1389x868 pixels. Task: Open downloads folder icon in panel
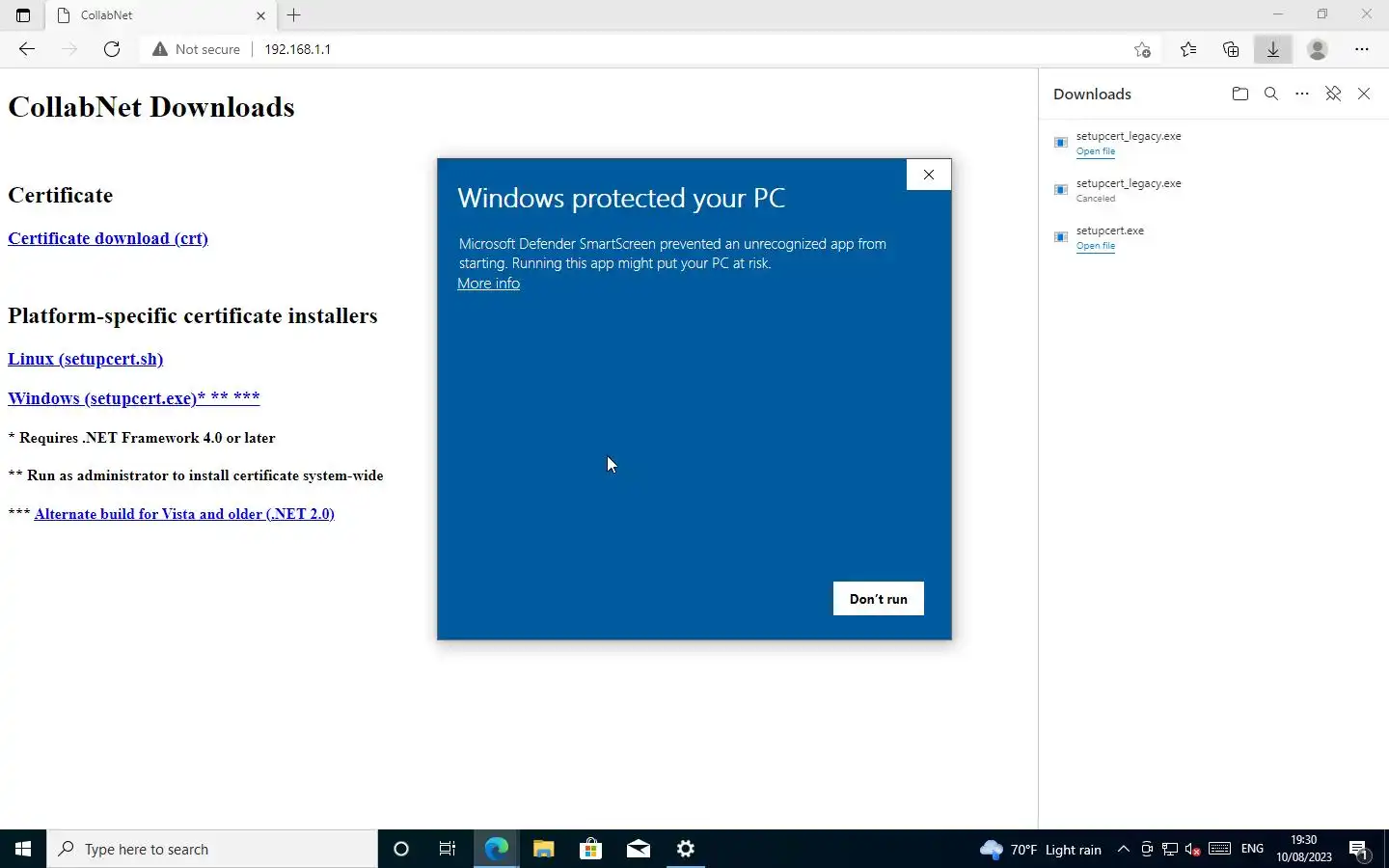point(1240,94)
